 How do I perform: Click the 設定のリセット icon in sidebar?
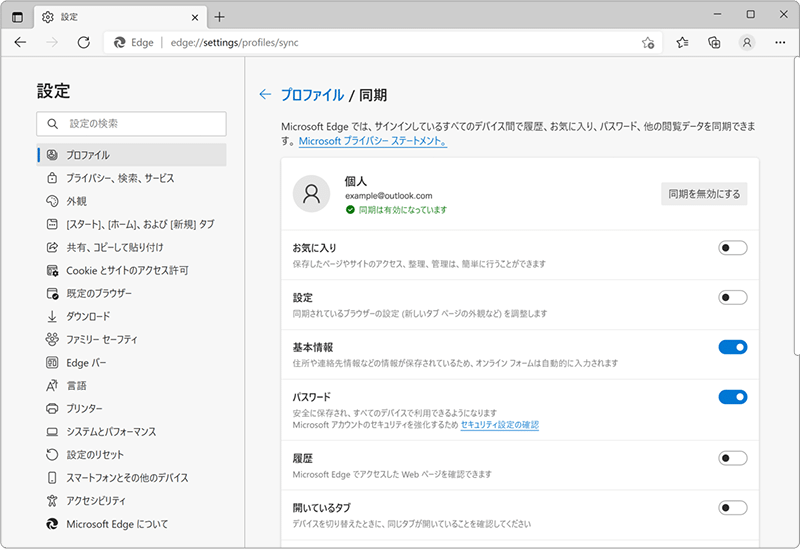(52, 454)
